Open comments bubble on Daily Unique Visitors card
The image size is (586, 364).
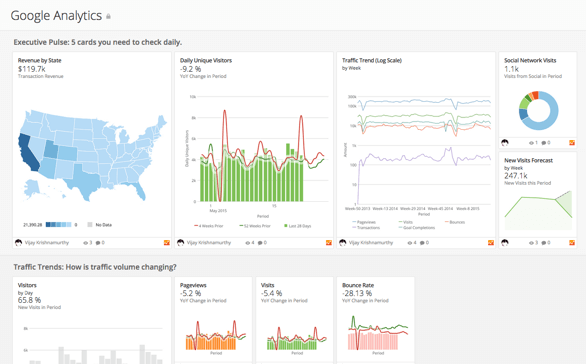tap(260, 243)
